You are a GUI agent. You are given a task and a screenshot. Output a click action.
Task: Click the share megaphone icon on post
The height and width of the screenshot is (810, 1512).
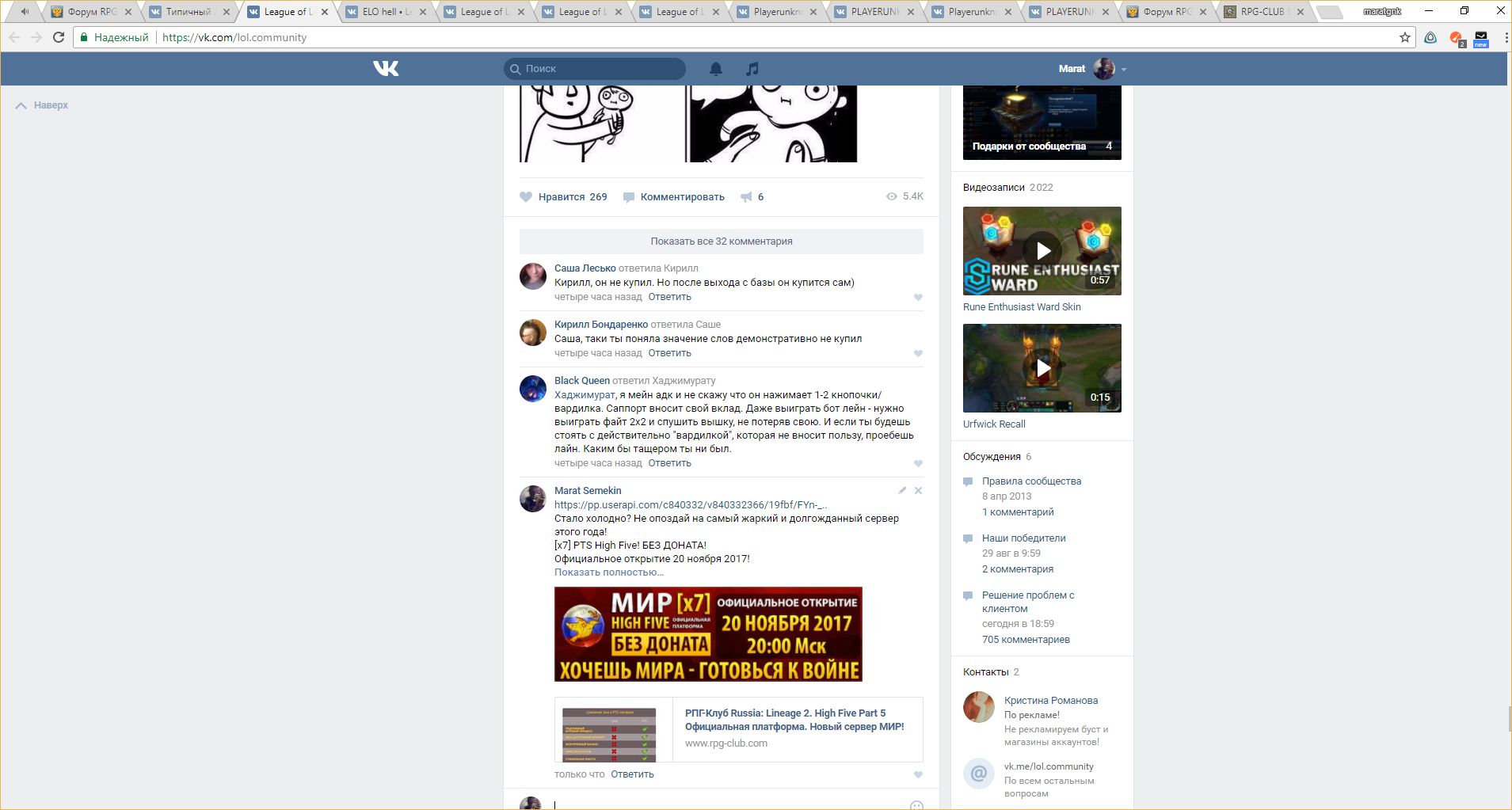point(746,197)
